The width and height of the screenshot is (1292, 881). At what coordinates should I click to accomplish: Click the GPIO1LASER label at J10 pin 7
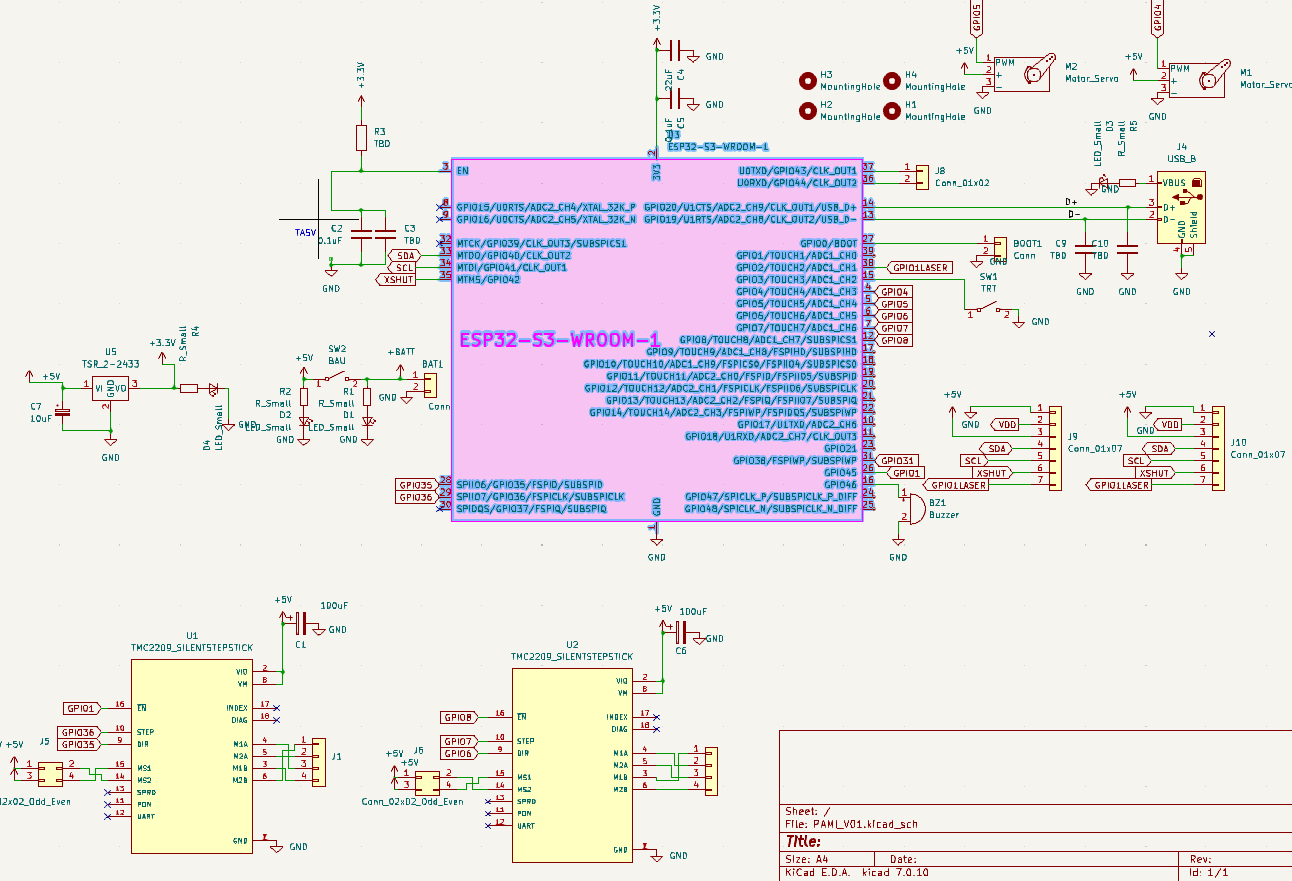[x=1119, y=485]
